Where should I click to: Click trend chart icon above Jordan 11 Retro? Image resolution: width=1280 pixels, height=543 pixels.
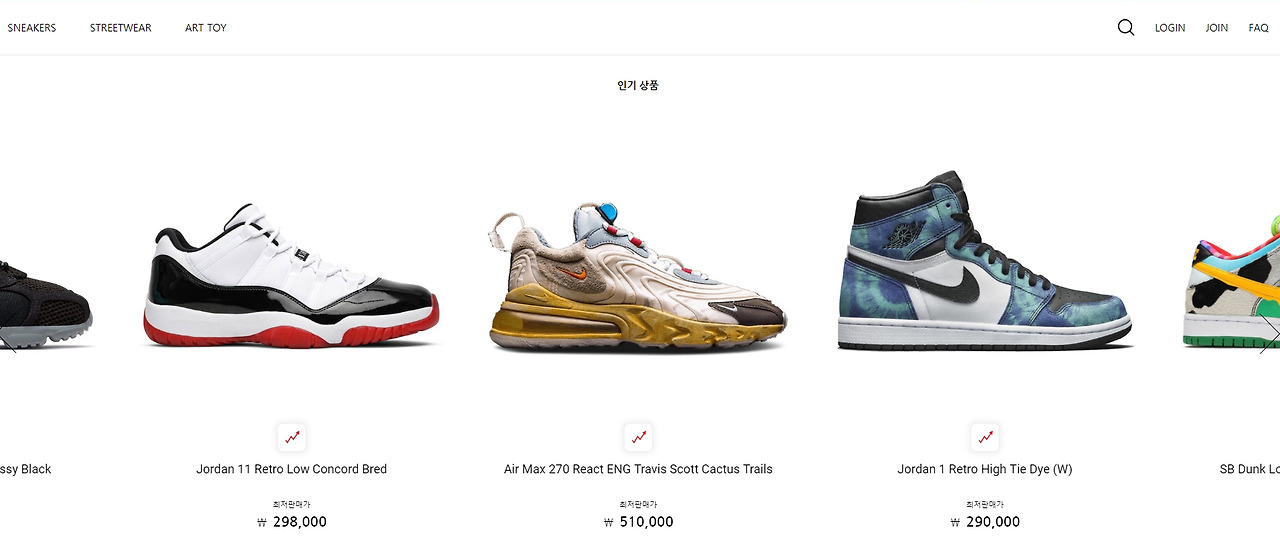[x=292, y=437]
